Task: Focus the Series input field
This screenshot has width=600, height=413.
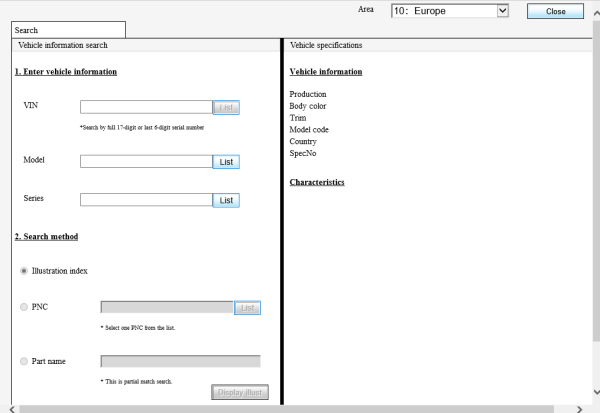Action: [146, 200]
